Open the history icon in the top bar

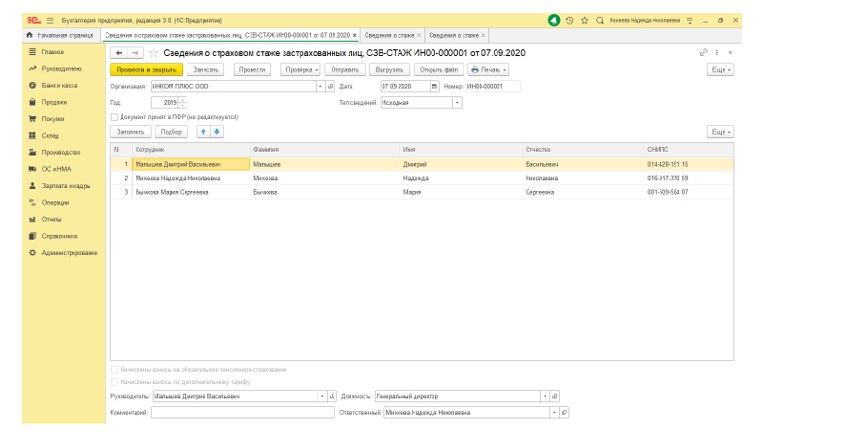click(x=569, y=20)
